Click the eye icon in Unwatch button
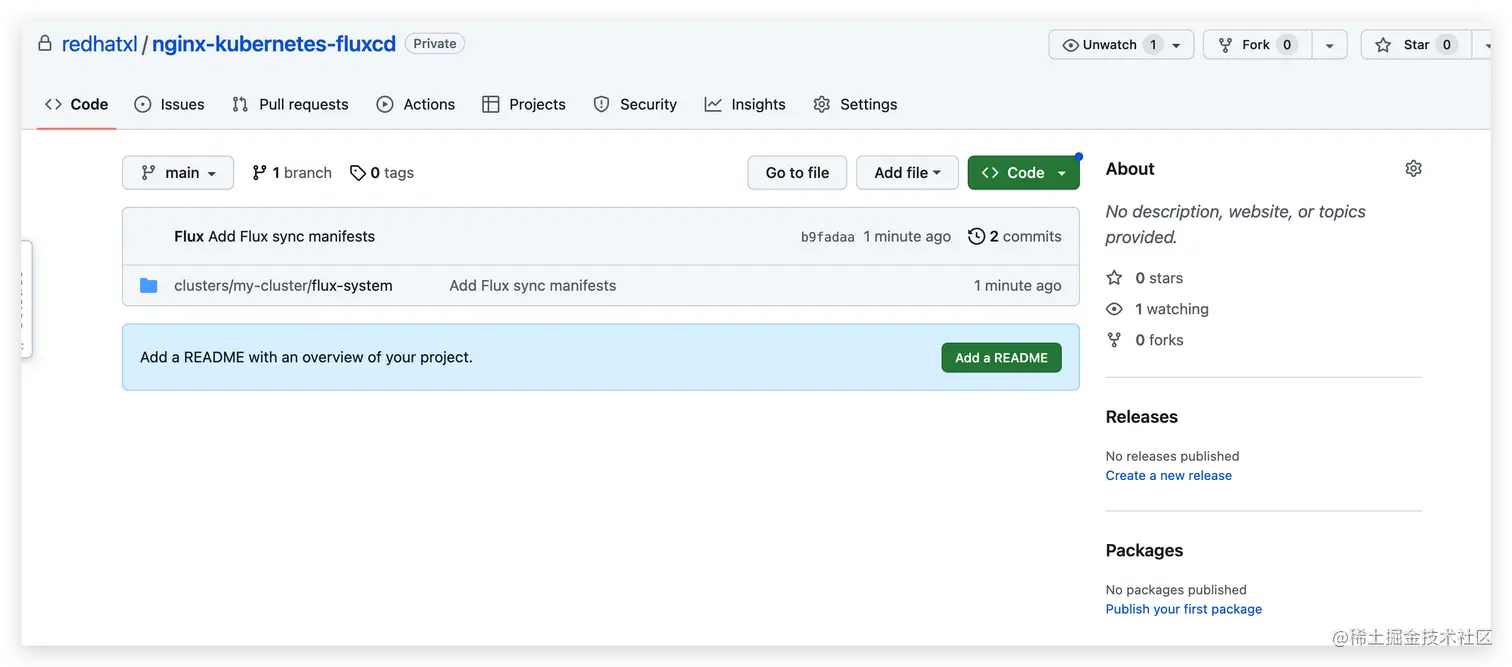This screenshot has height=667, width=1512. (x=1071, y=45)
